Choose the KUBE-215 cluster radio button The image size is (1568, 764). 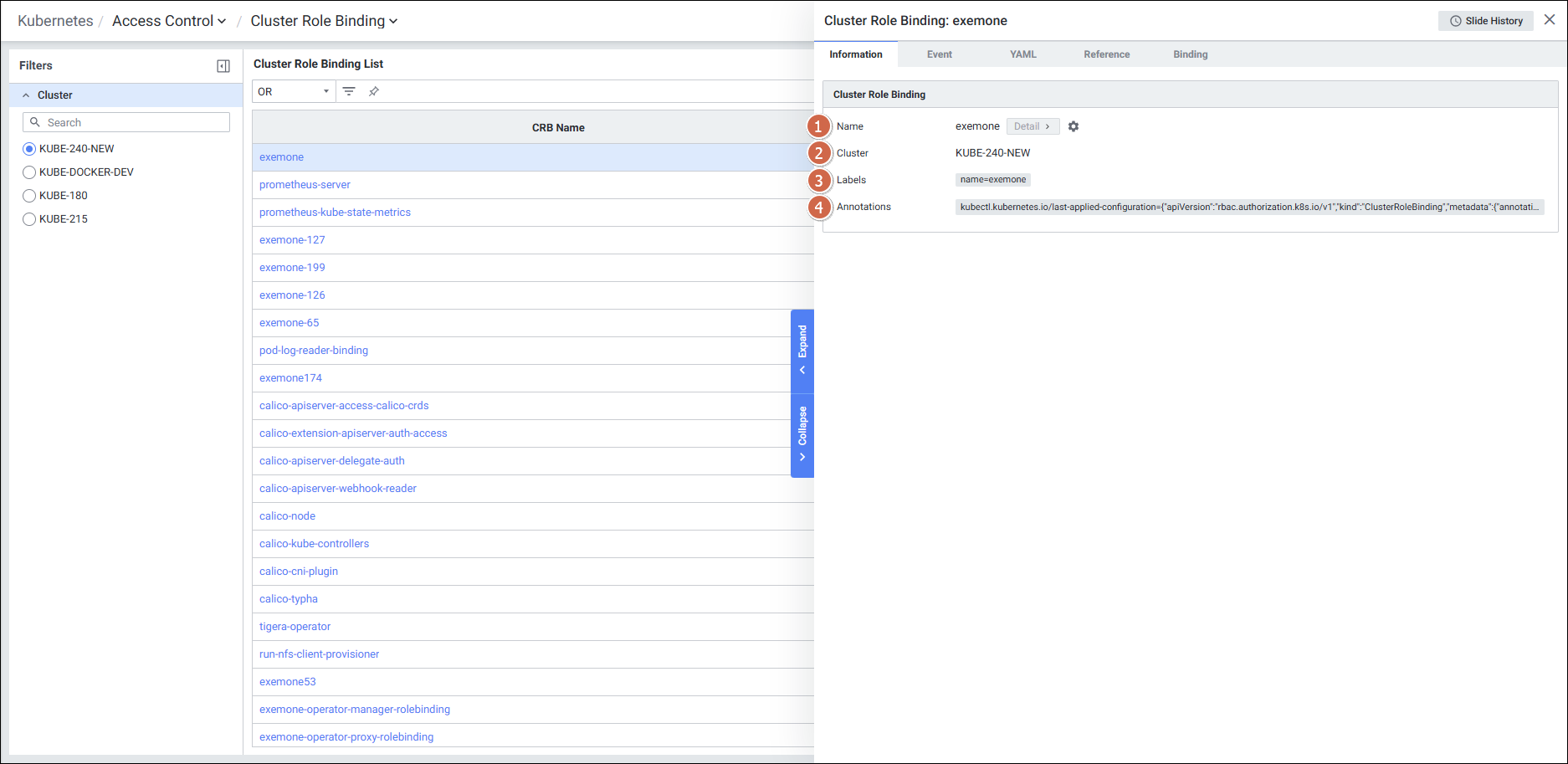[x=29, y=219]
